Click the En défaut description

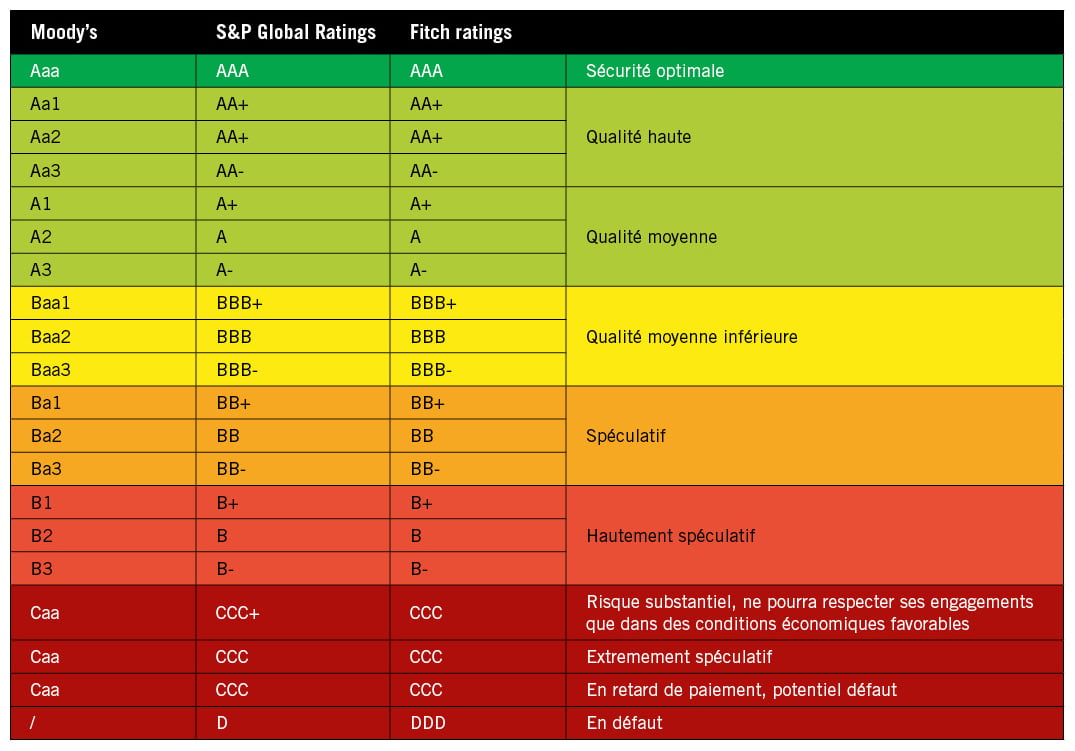pos(625,722)
